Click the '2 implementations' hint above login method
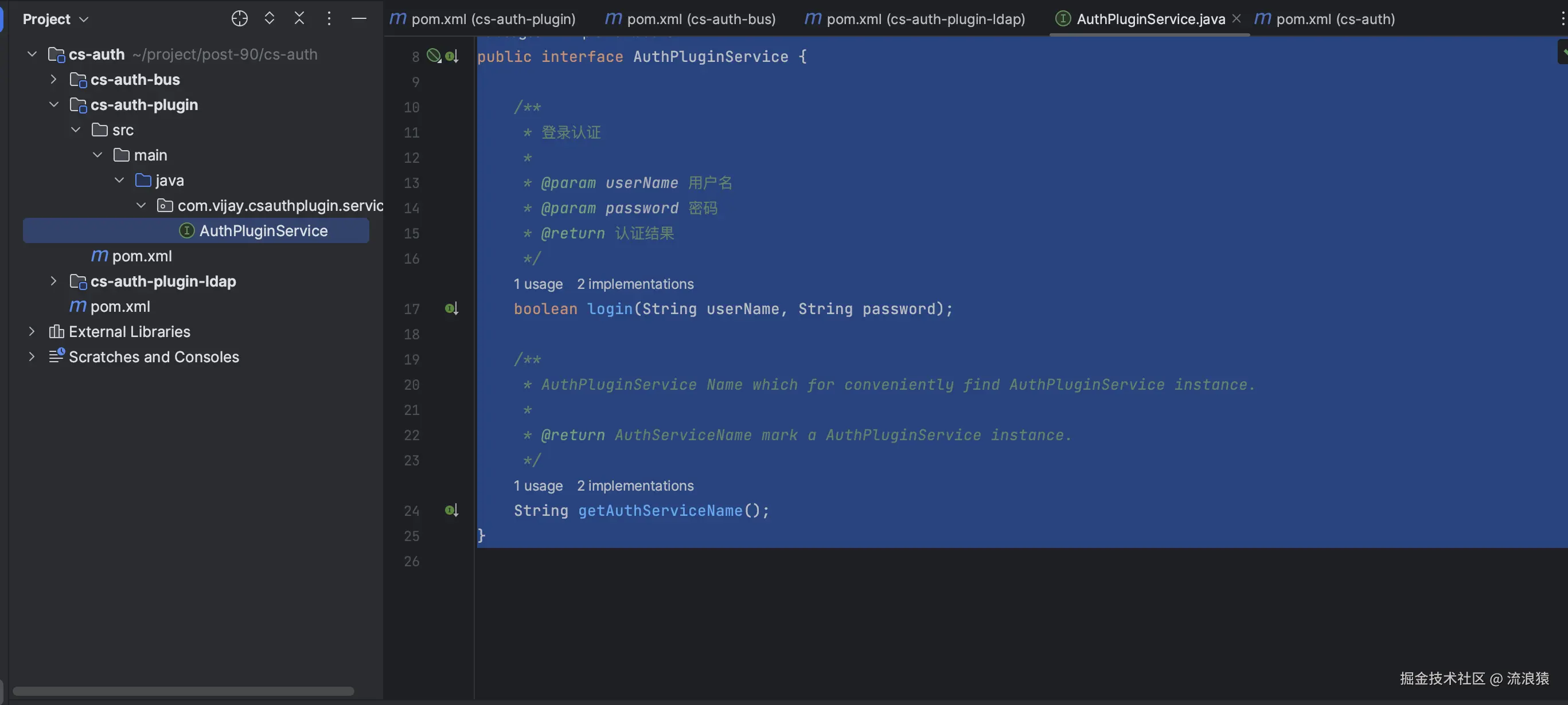 coord(635,284)
